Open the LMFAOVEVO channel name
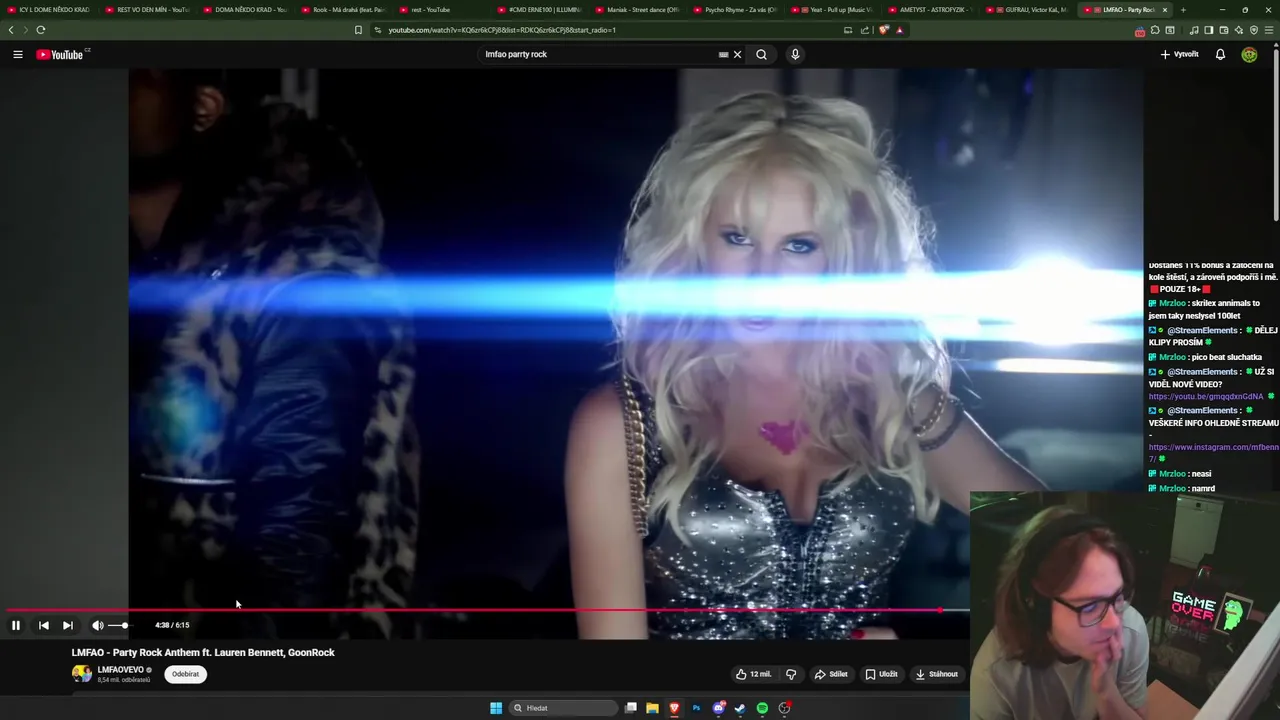1280x720 pixels. tap(121, 670)
